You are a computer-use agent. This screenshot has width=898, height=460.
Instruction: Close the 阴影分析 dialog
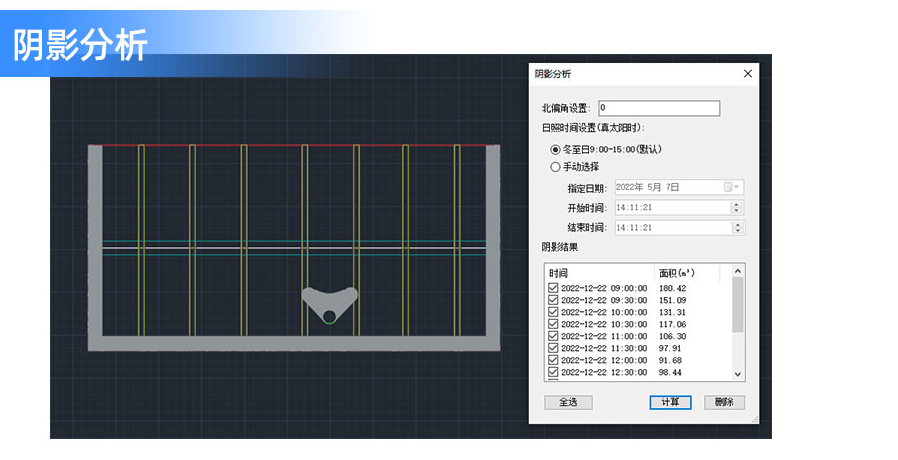tap(747, 74)
